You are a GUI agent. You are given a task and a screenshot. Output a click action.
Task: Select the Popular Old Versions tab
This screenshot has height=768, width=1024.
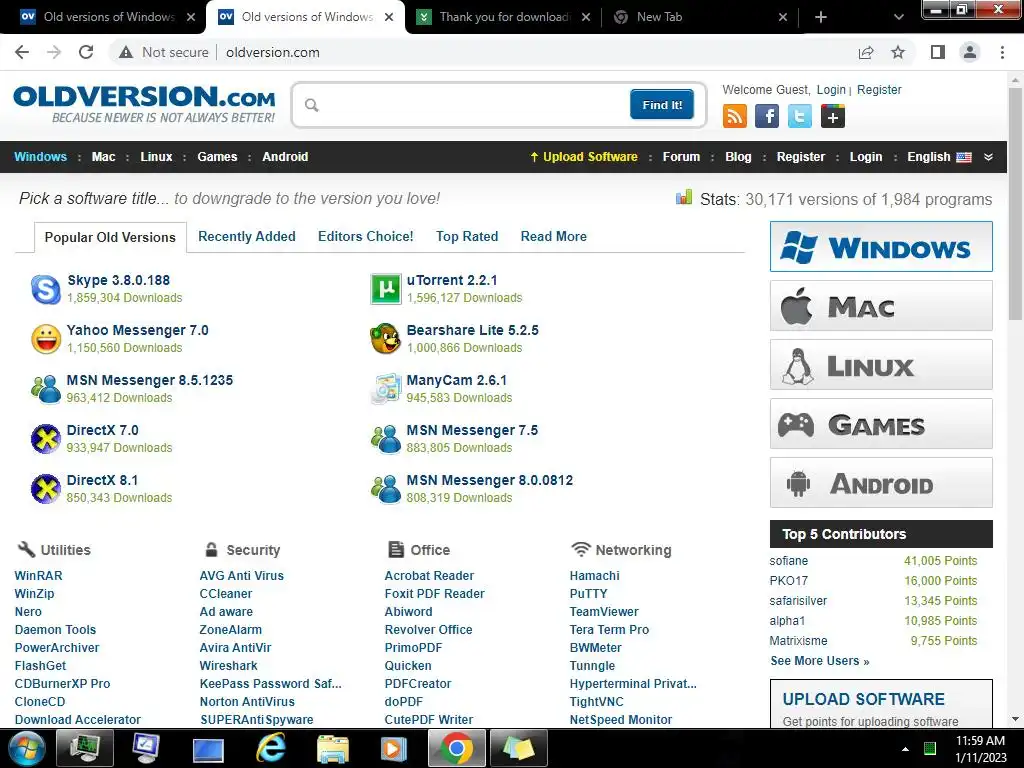(110, 237)
